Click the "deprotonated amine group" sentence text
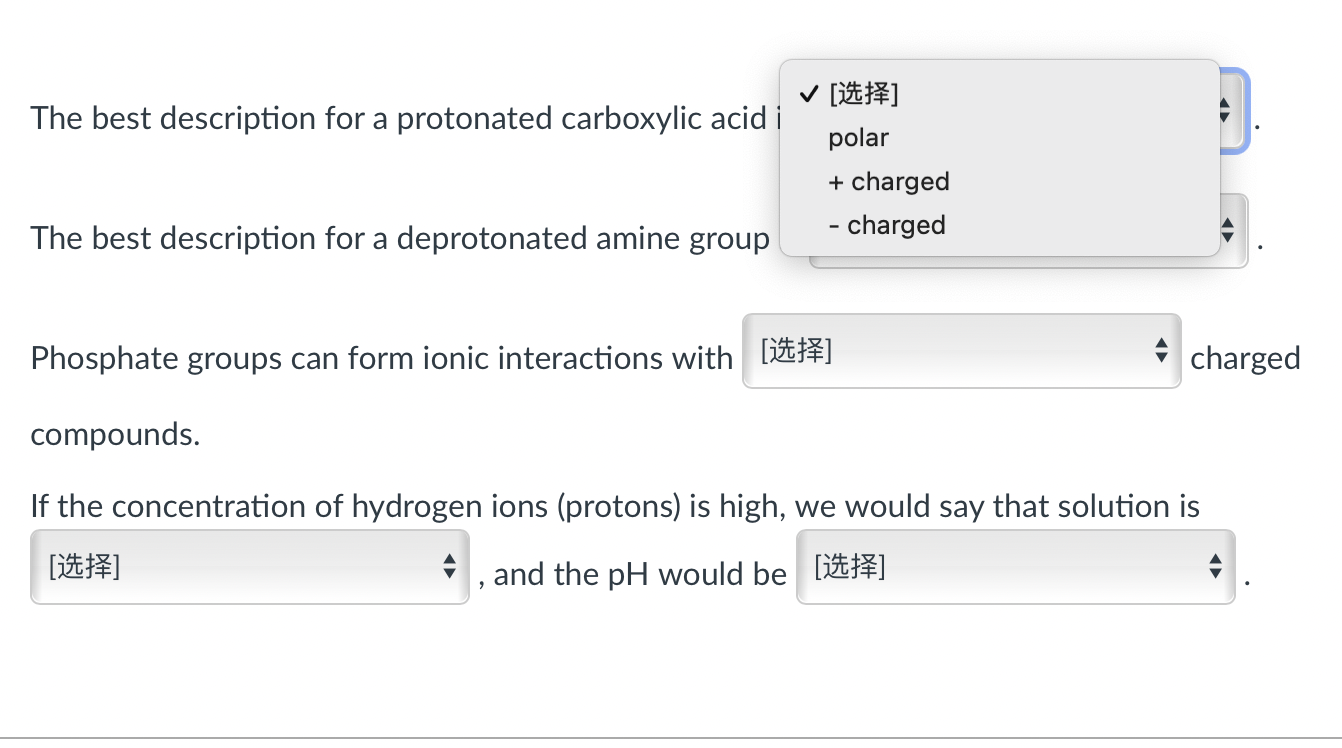The width and height of the screenshot is (1342, 748). (x=400, y=239)
